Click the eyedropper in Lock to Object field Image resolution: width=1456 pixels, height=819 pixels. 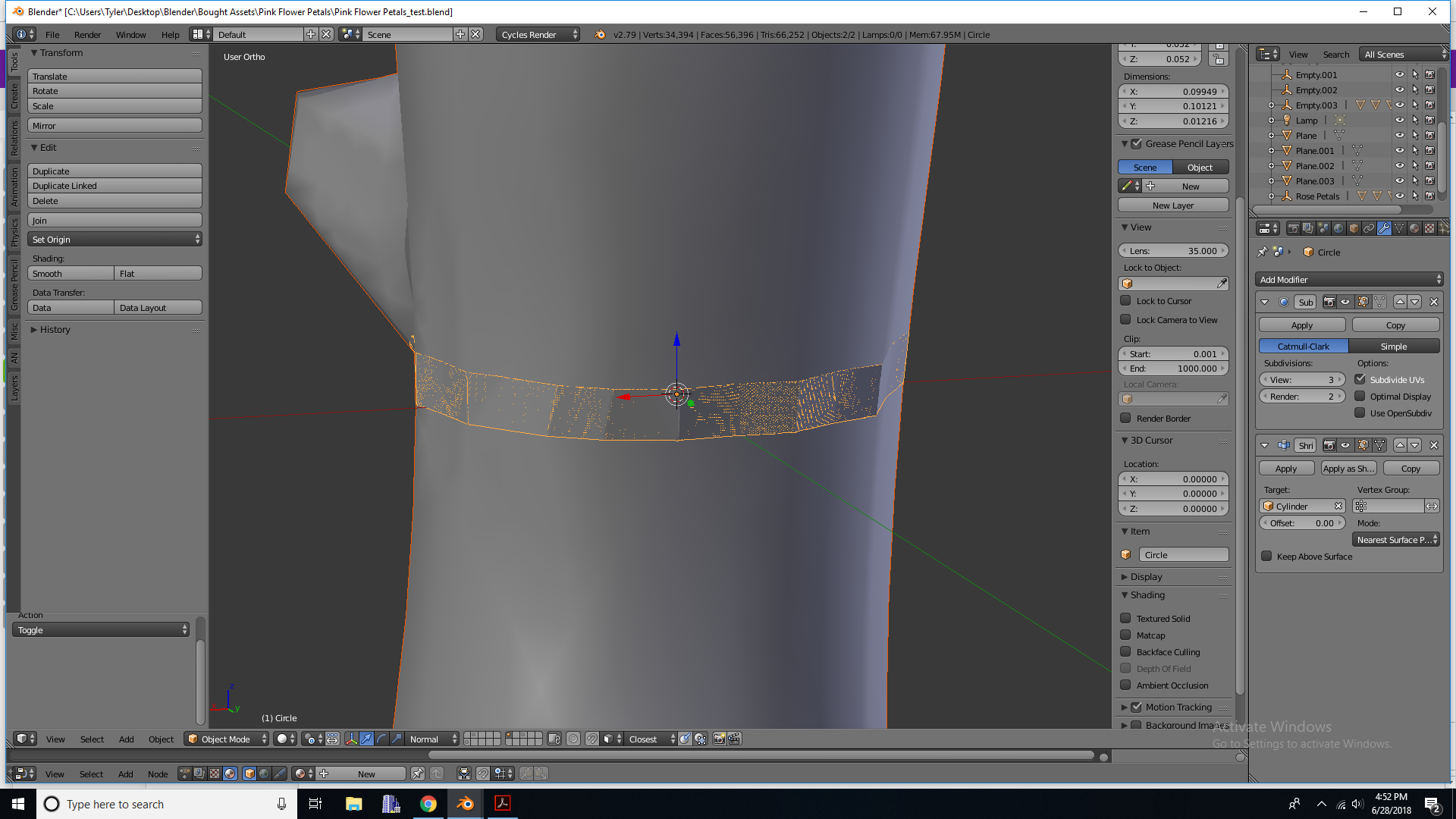click(x=1222, y=284)
